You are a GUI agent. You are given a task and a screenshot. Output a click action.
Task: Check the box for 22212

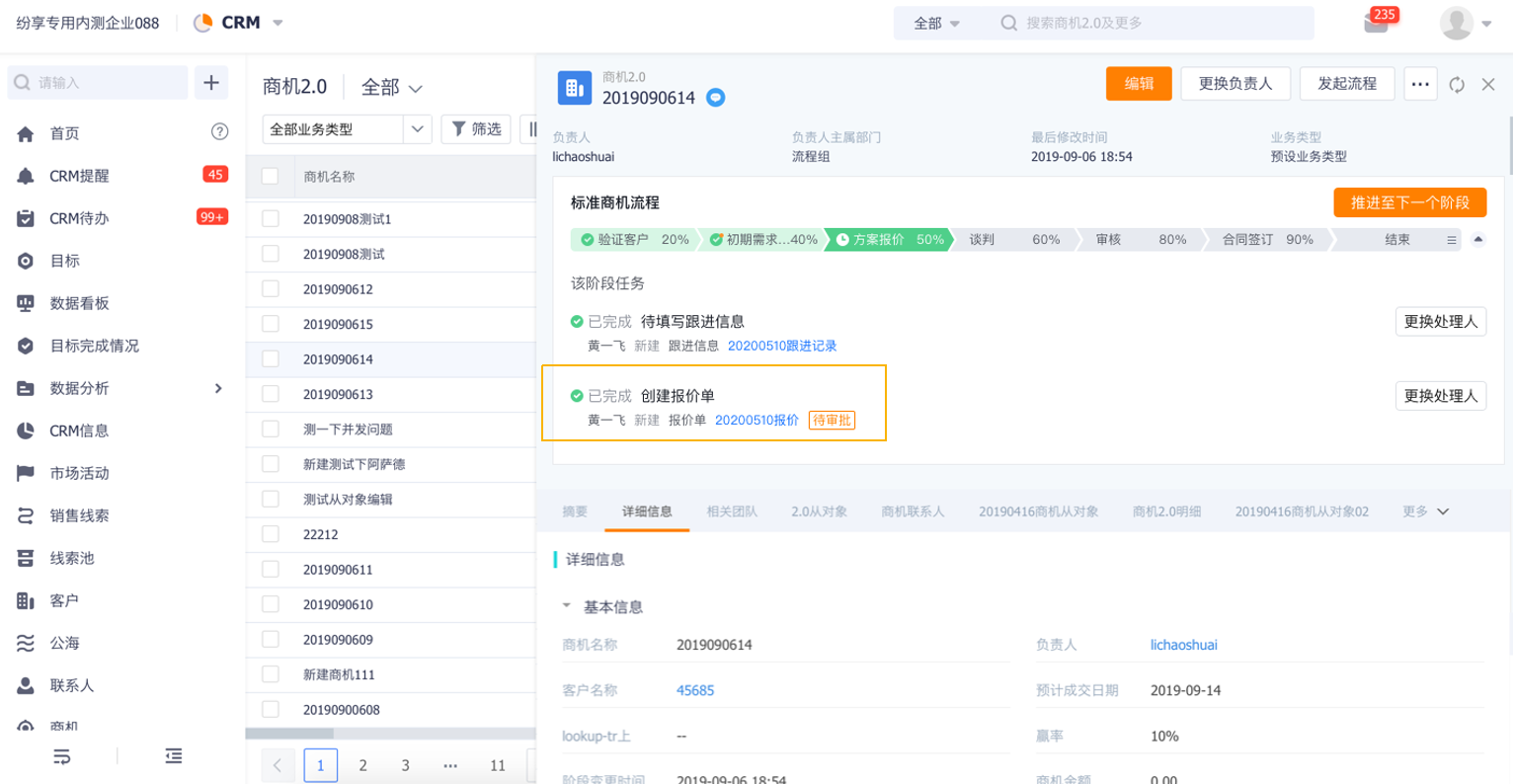coord(270,534)
